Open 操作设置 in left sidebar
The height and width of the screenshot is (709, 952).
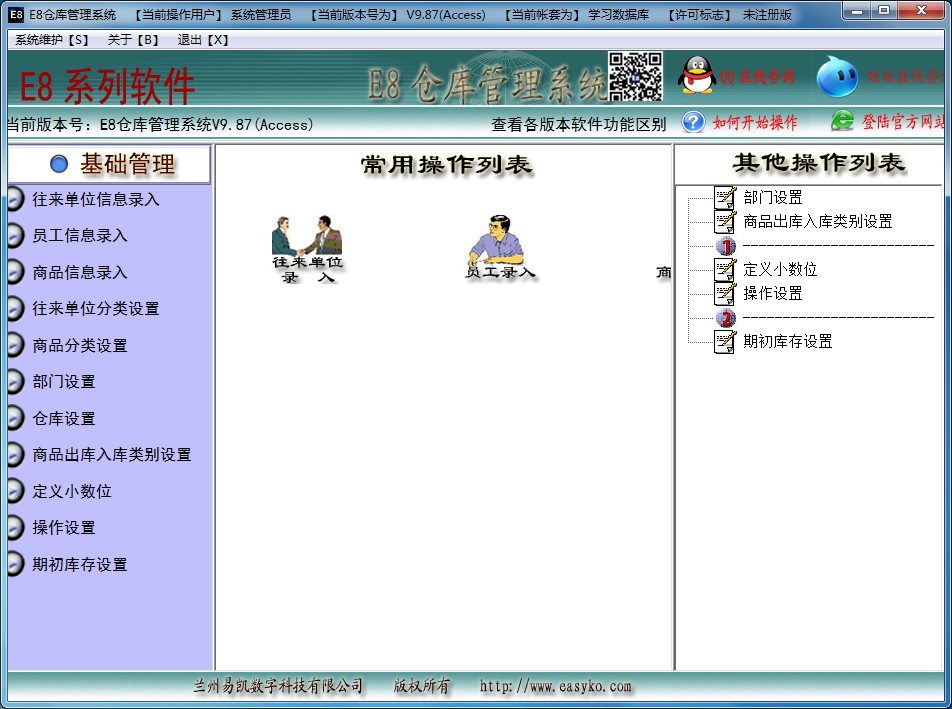tap(64, 528)
